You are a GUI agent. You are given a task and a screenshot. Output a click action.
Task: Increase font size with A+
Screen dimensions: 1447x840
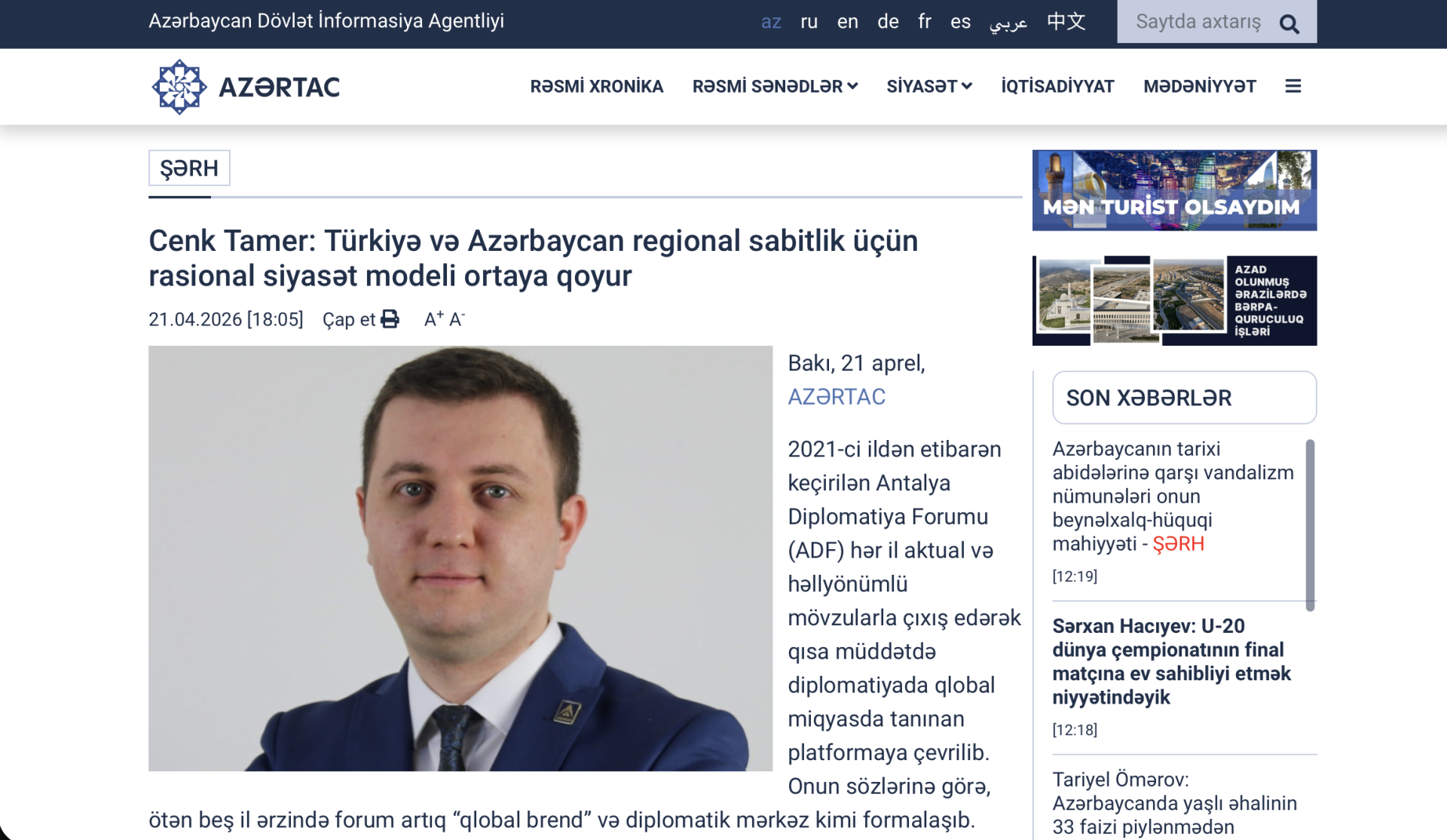coord(433,319)
